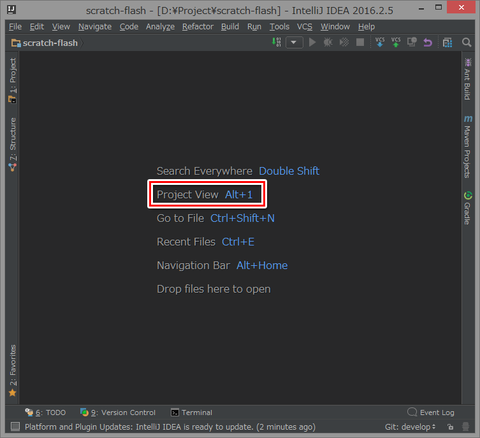Toggle the Maven Projects tool window
Screen dimensions: 480x438
point(468,147)
